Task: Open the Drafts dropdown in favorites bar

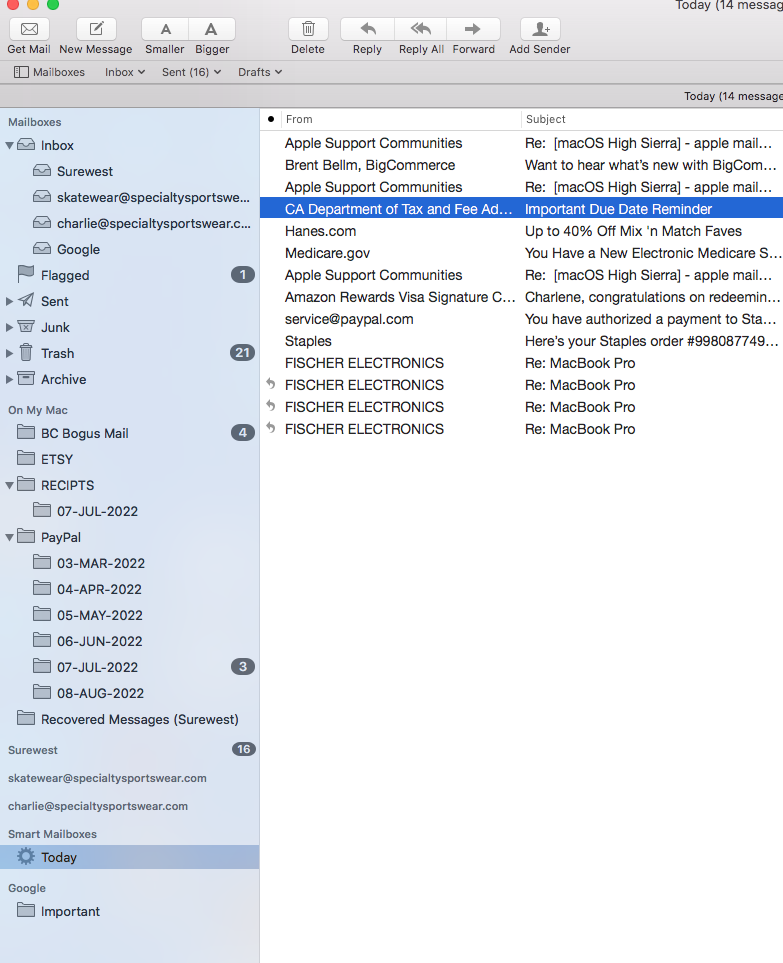Action: pos(260,72)
